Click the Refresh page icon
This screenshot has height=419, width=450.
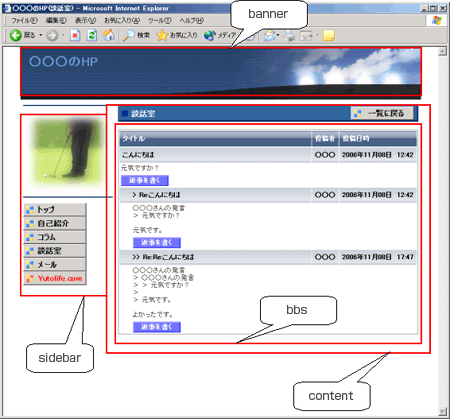click(x=92, y=35)
